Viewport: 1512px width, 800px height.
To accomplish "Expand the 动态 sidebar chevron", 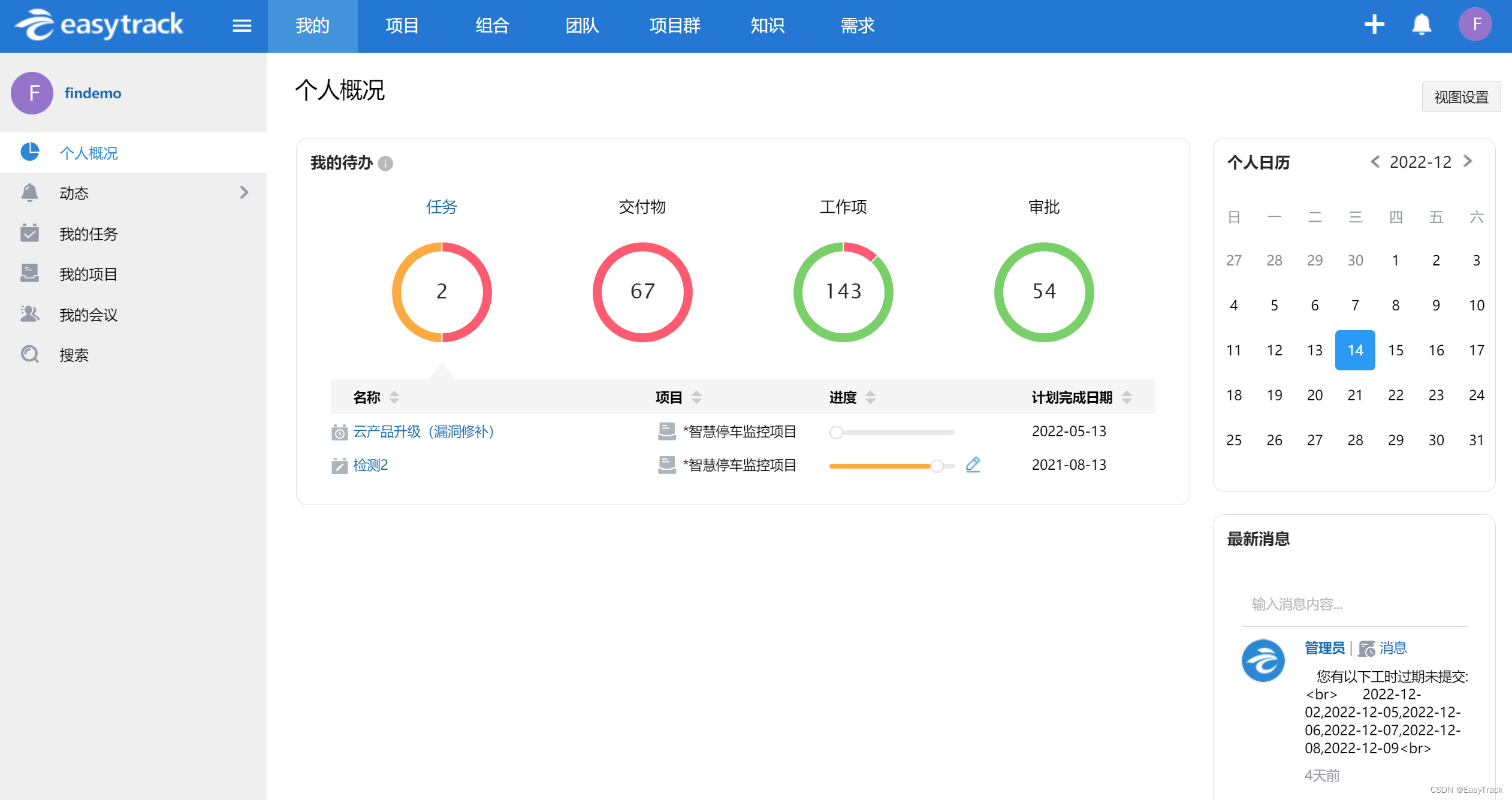I will (244, 192).
